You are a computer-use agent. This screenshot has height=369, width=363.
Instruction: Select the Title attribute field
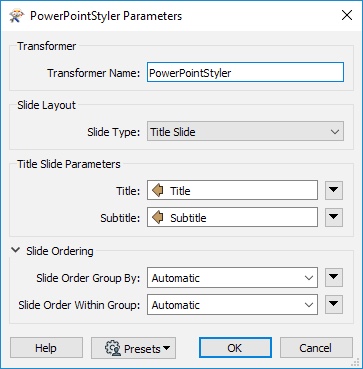tap(232, 190)
